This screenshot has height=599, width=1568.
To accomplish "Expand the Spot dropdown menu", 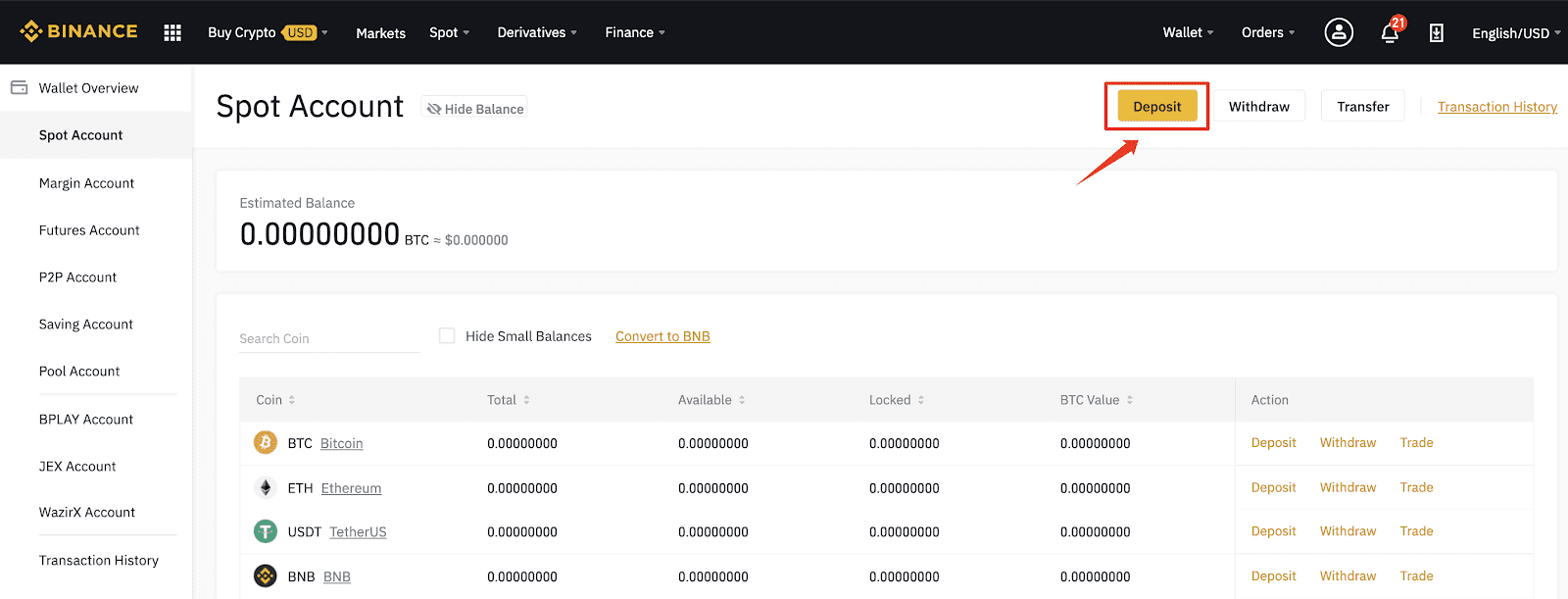I will (x=450, y=32).
